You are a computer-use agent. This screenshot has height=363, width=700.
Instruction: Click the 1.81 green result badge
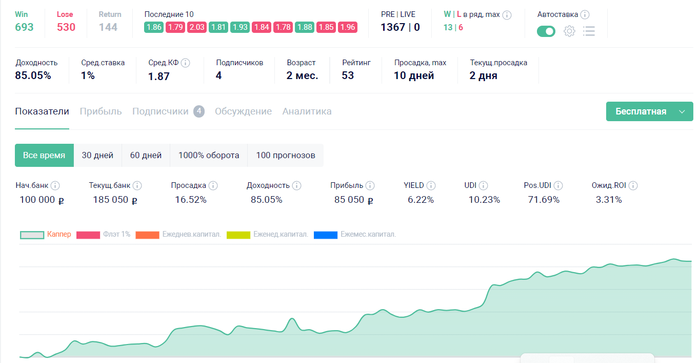(218, 27)
